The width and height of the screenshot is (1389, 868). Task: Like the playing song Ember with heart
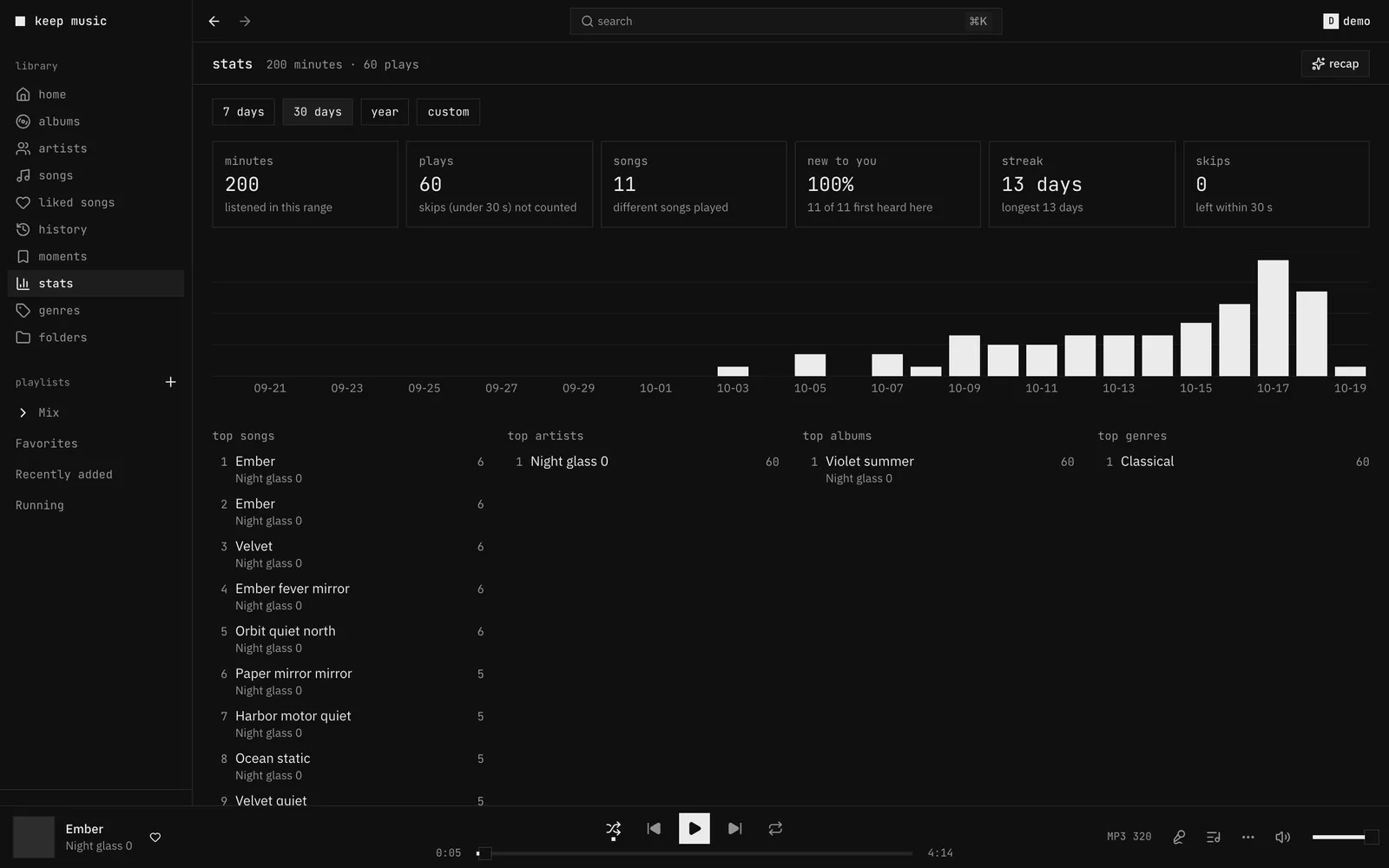coord(155,838)
